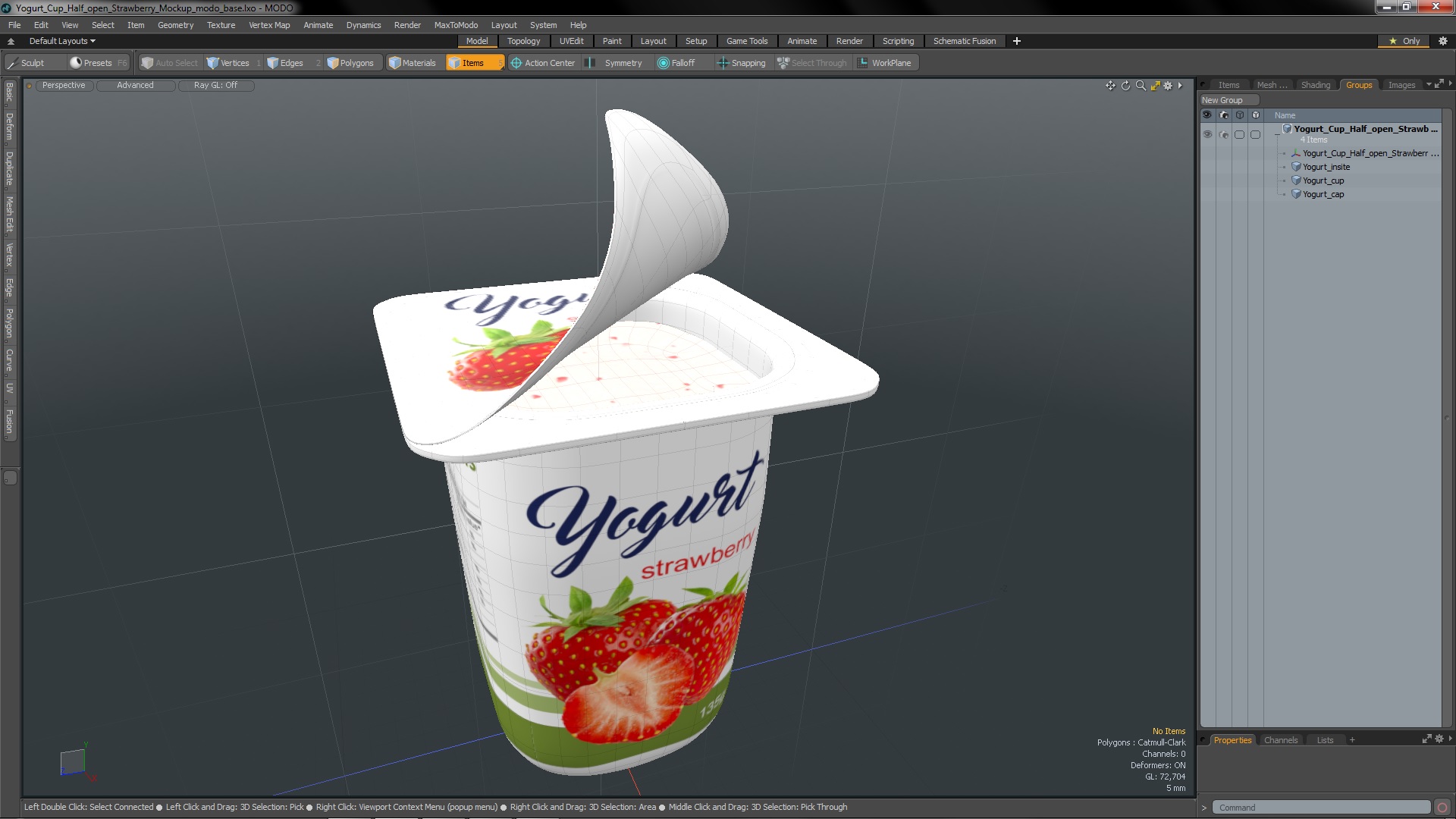Open the Perspective view type dropdown
The height and width of the screenshot is (819, 1456).
coord(64,85)
